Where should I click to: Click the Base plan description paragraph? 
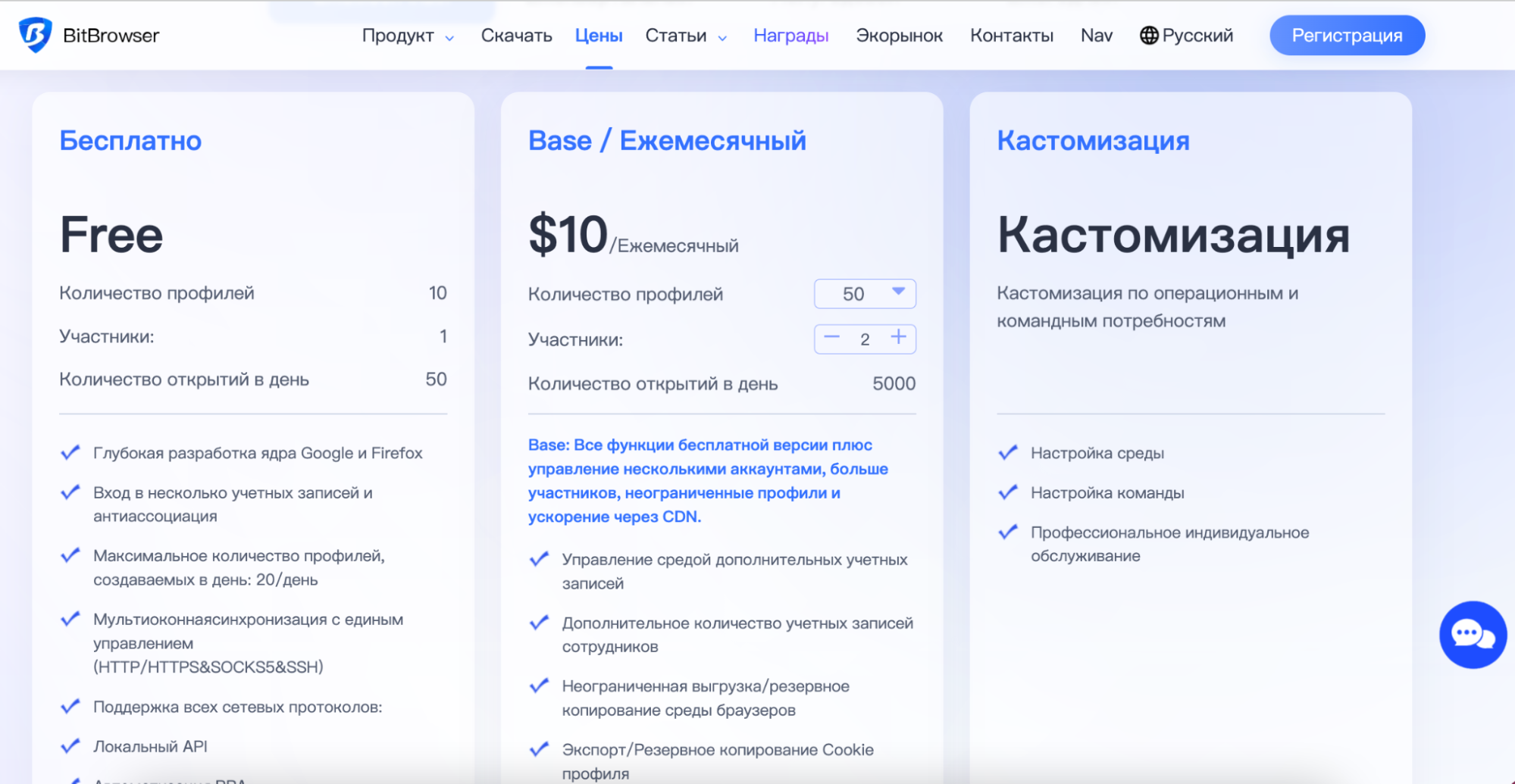click(708, 481)
